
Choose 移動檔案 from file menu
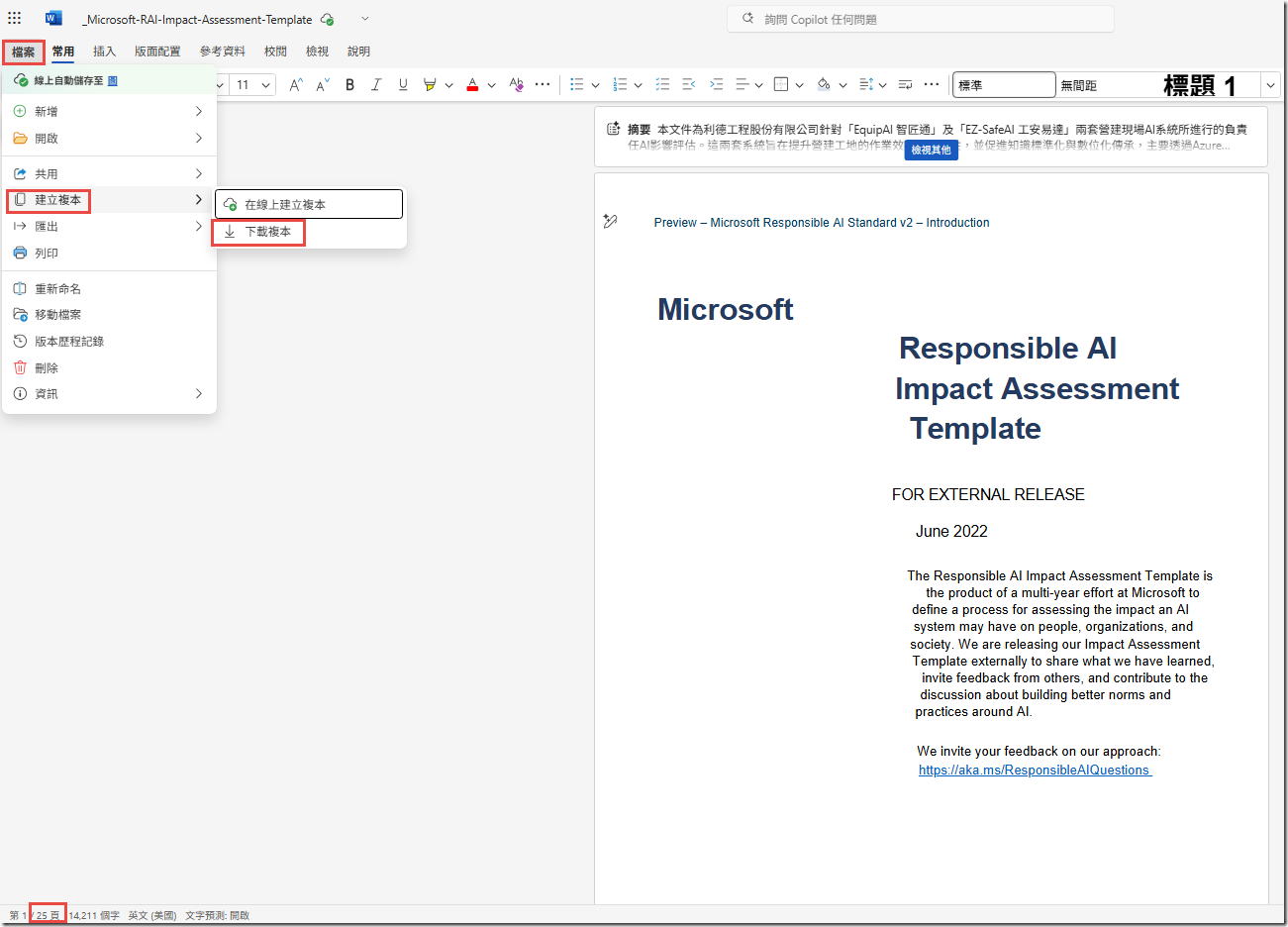(x=109, y=314)
